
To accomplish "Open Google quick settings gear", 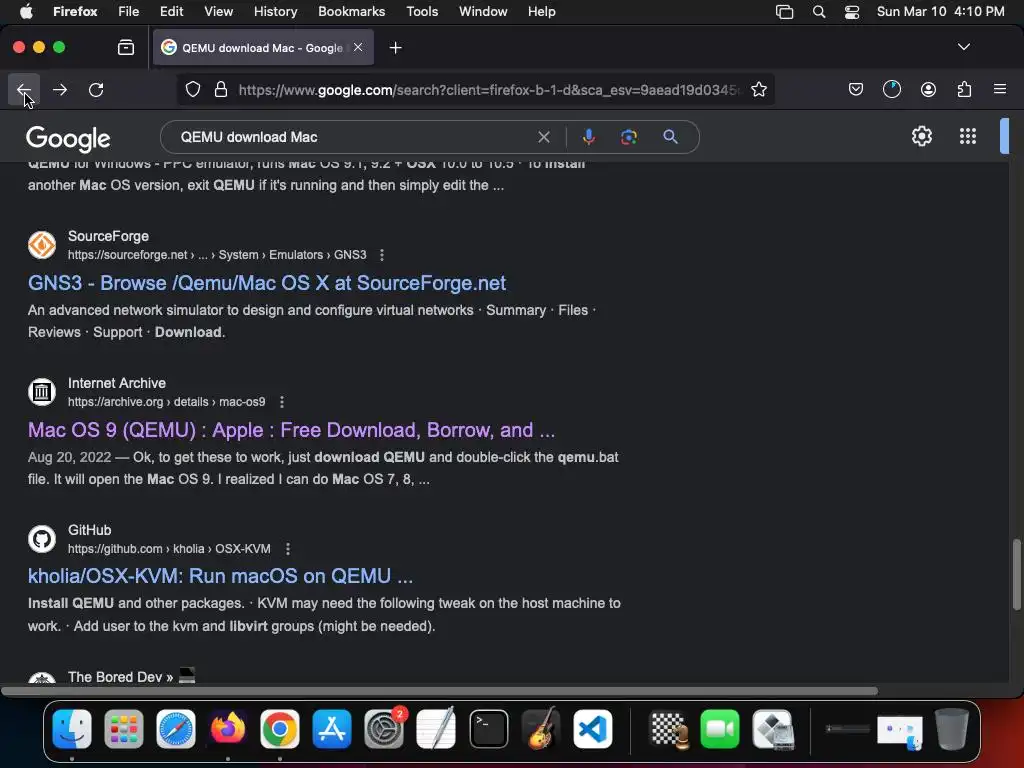I will click(921, 136).
